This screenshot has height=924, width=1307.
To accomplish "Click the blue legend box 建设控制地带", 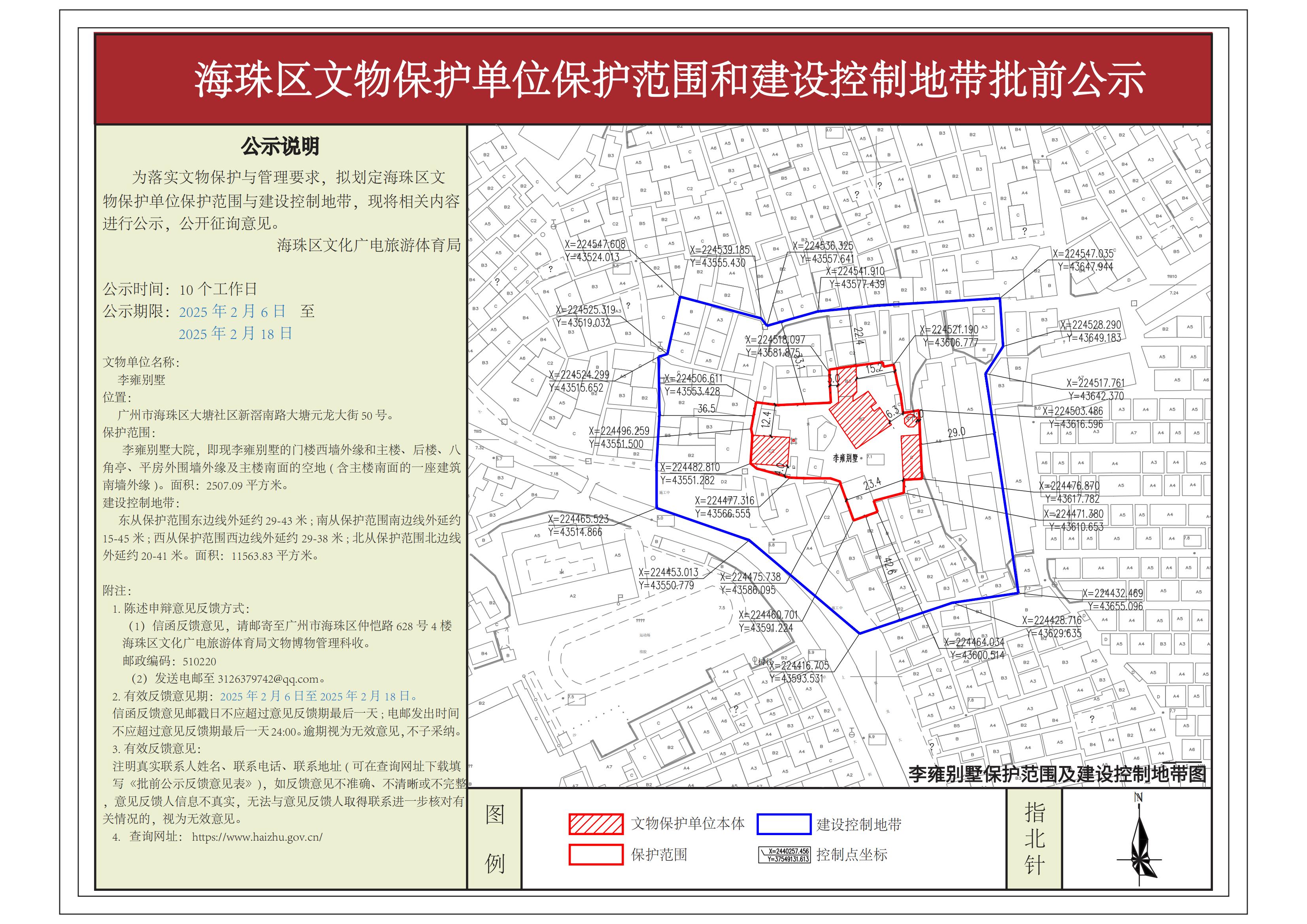I will click(x=784, y=824).
